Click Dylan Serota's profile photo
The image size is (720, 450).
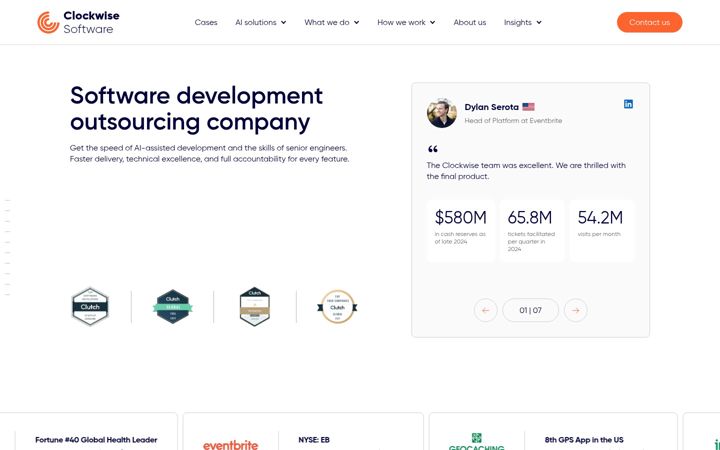[442, 113]
